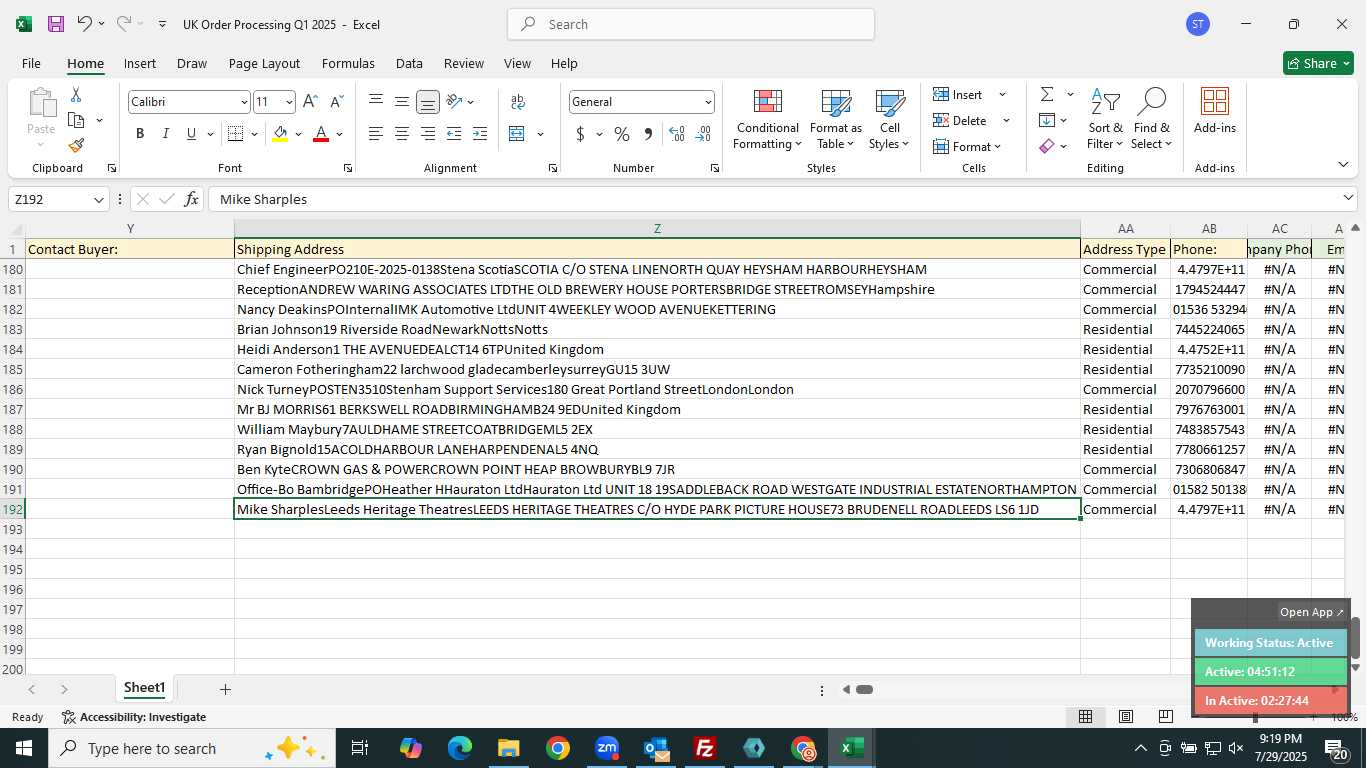Click Accessibility: Investigate in status bar
Image resolution: width=1366 pixels, height=768 pixels.
[x=134, y=717]
